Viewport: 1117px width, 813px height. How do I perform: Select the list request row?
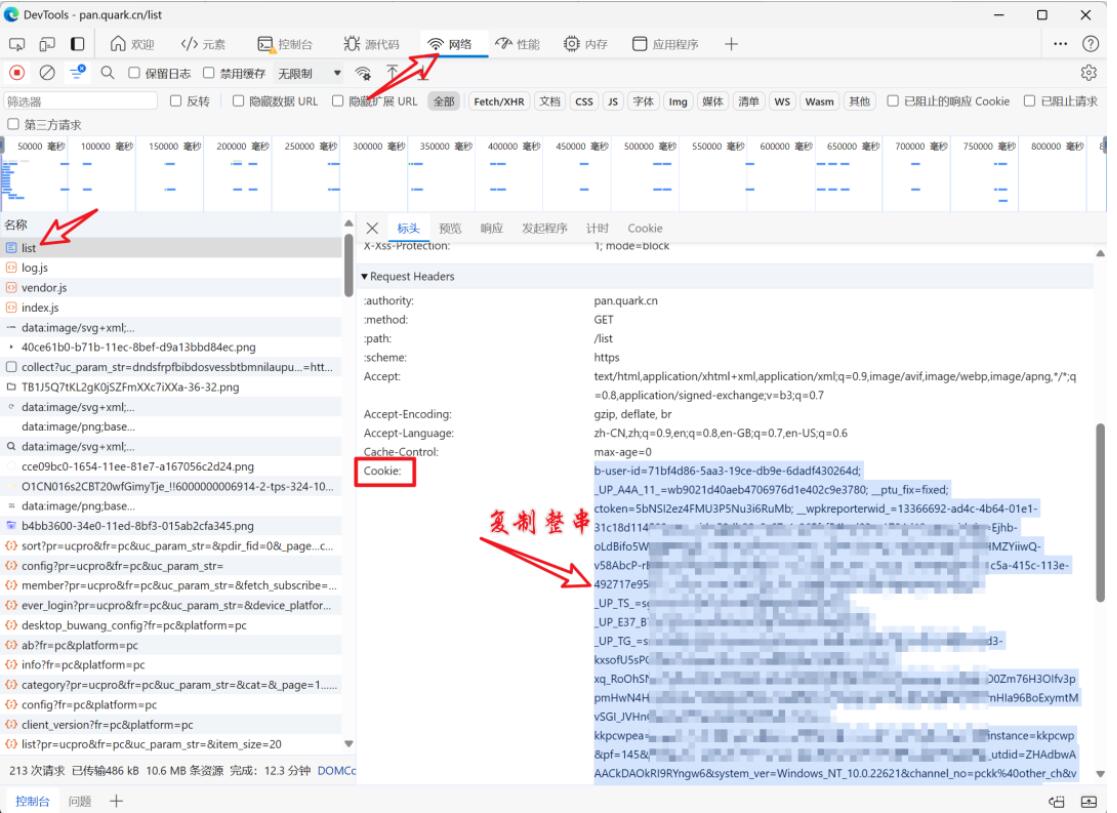coord(172,248)
